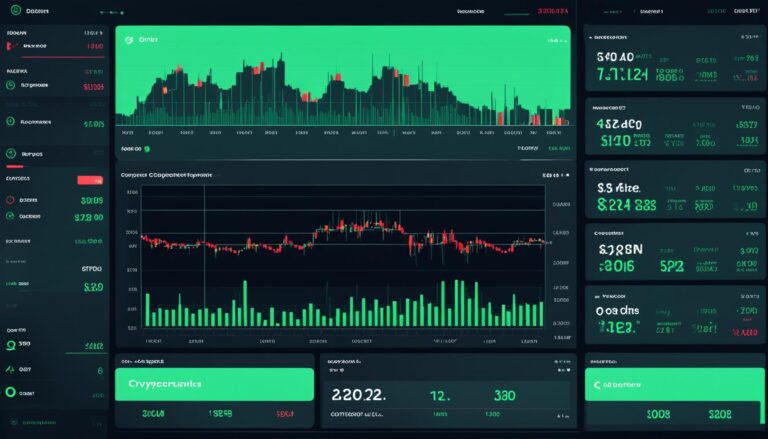
Task: Open the dropdown in green chart card header
Action: pyautogui.click(x=558, y=41)
